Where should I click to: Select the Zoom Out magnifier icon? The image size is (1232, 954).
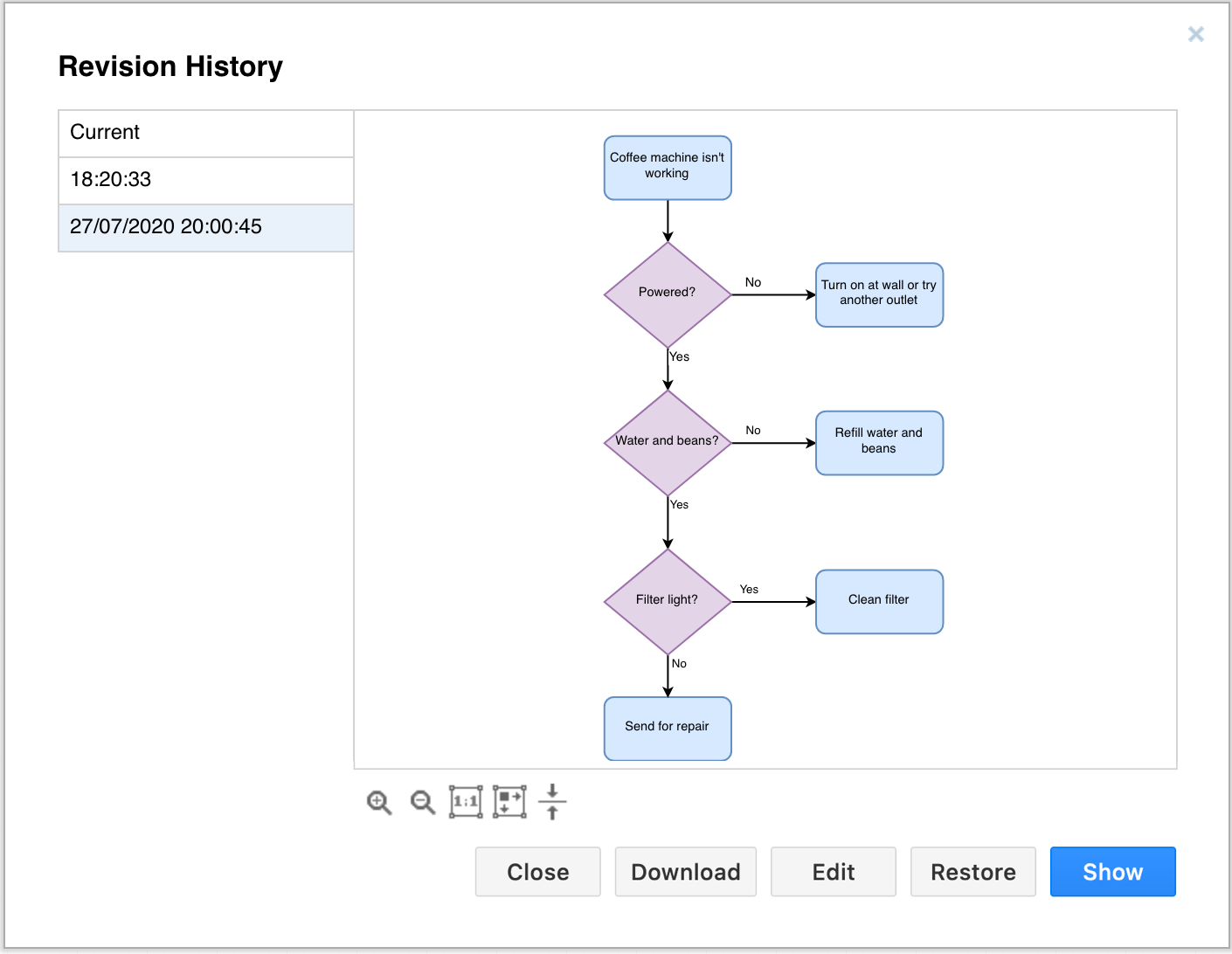[x=422, y=802]
